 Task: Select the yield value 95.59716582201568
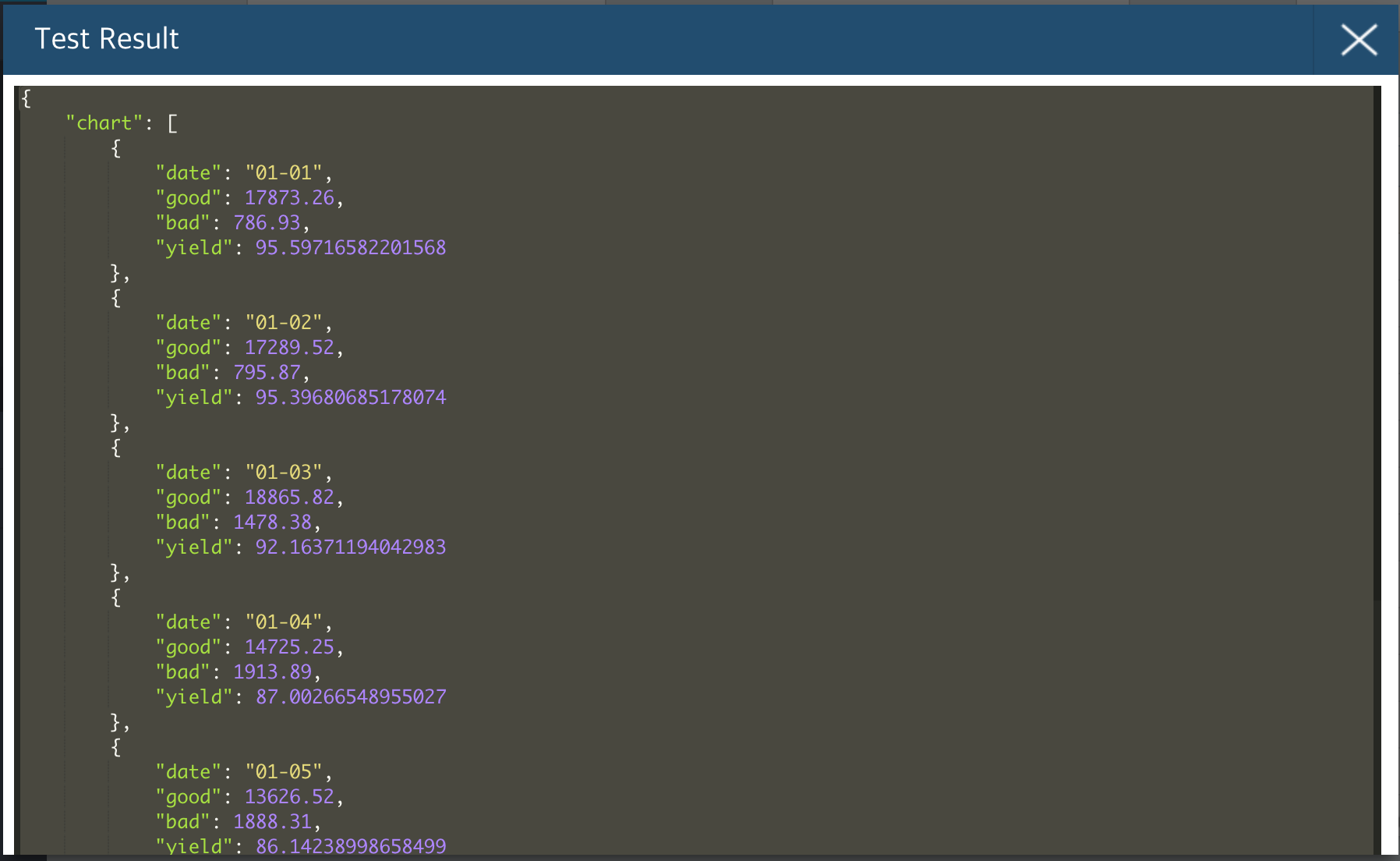[351, 248]
